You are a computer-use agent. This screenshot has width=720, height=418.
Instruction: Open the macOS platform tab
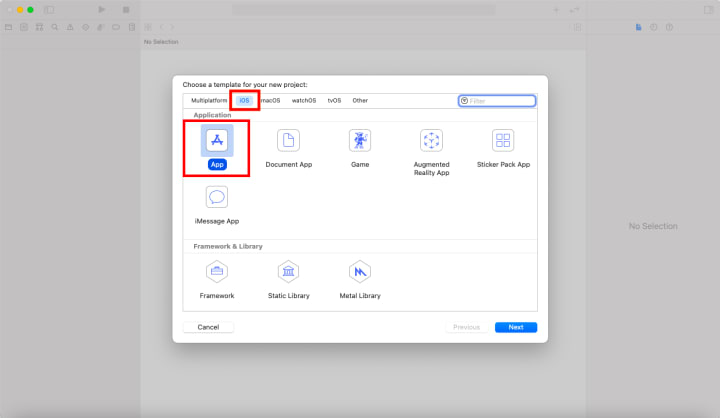270,101
